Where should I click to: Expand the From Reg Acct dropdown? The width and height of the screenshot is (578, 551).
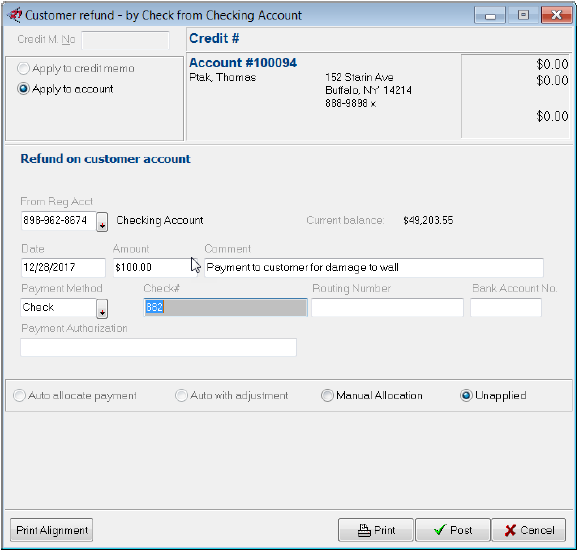[x=102, y=222]
